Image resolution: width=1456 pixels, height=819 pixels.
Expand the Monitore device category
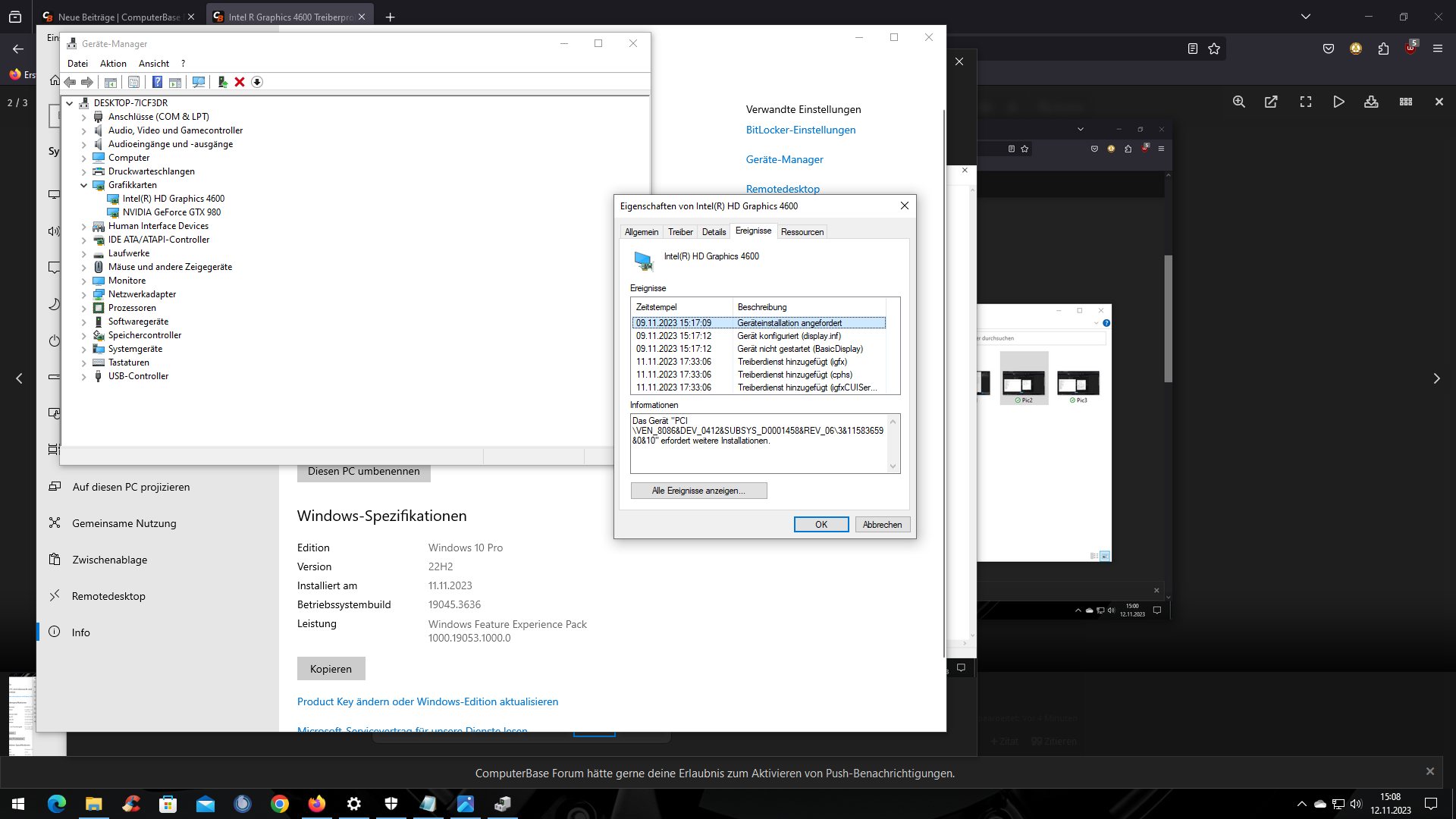[x=84, y=281]
